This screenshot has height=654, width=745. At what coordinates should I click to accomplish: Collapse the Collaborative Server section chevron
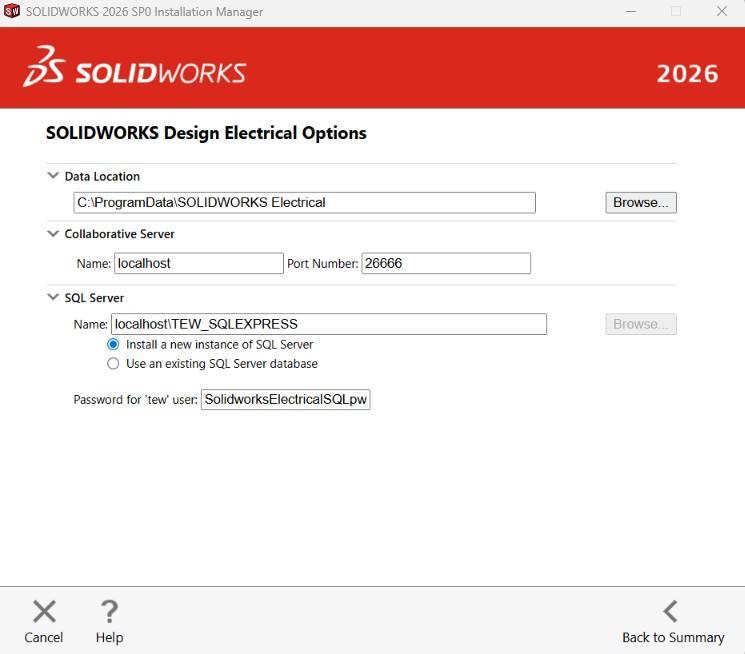pyautogui.click(x=53, y=233)
